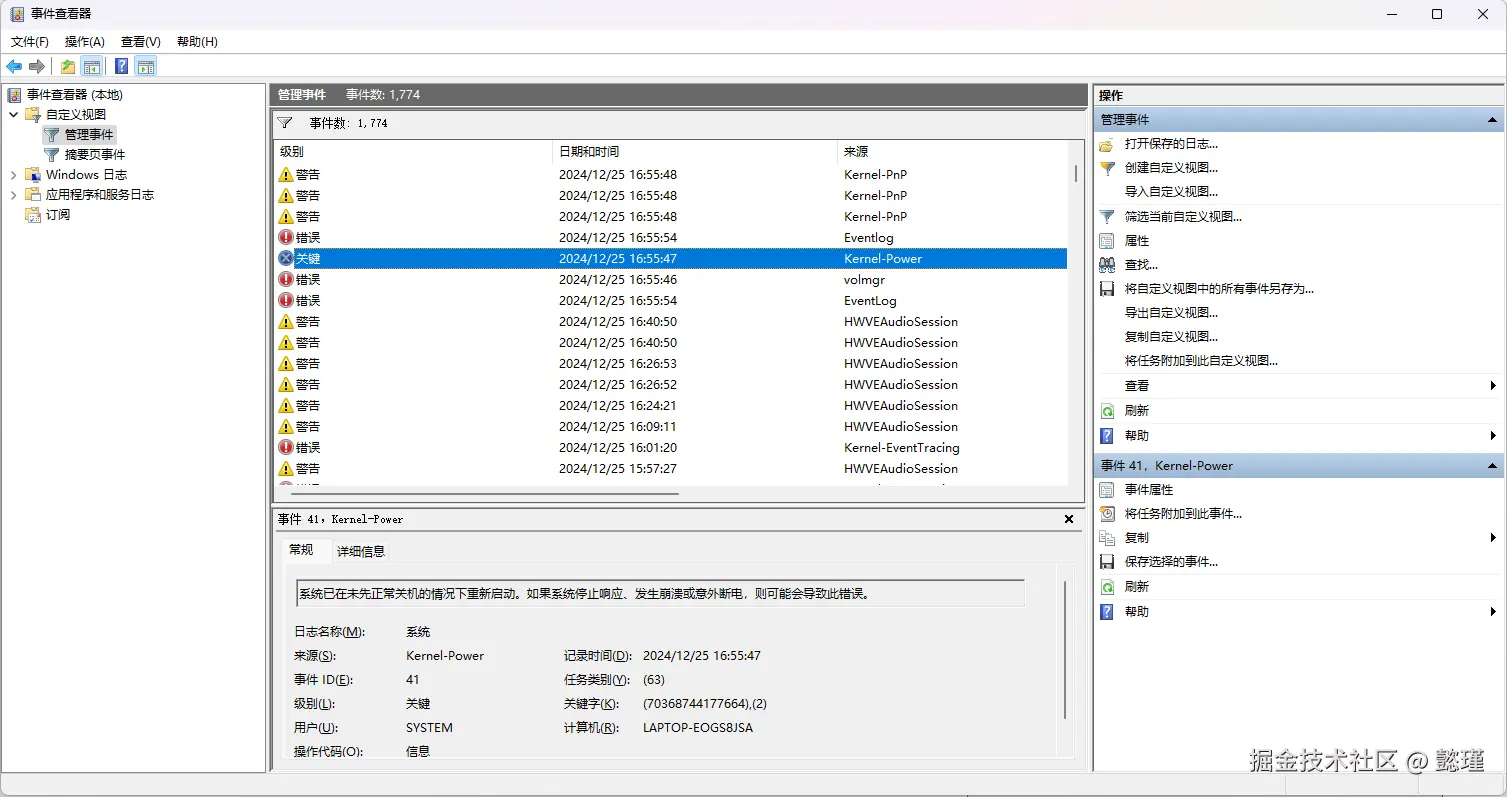The height and width of the screenshot is (797, 1507).
Task: Sort by the 日期和时间 column header
Action: pos(695,152)
